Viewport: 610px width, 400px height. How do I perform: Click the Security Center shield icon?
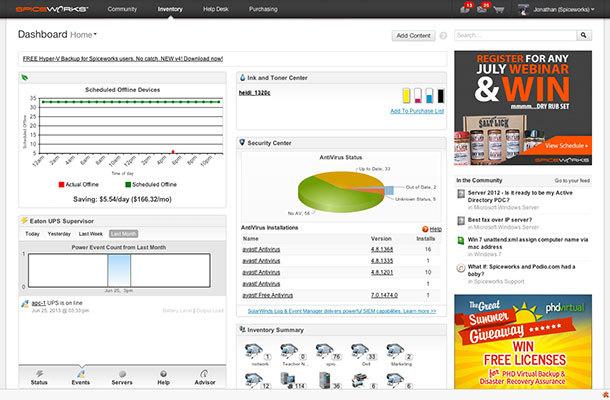(242, 143)
